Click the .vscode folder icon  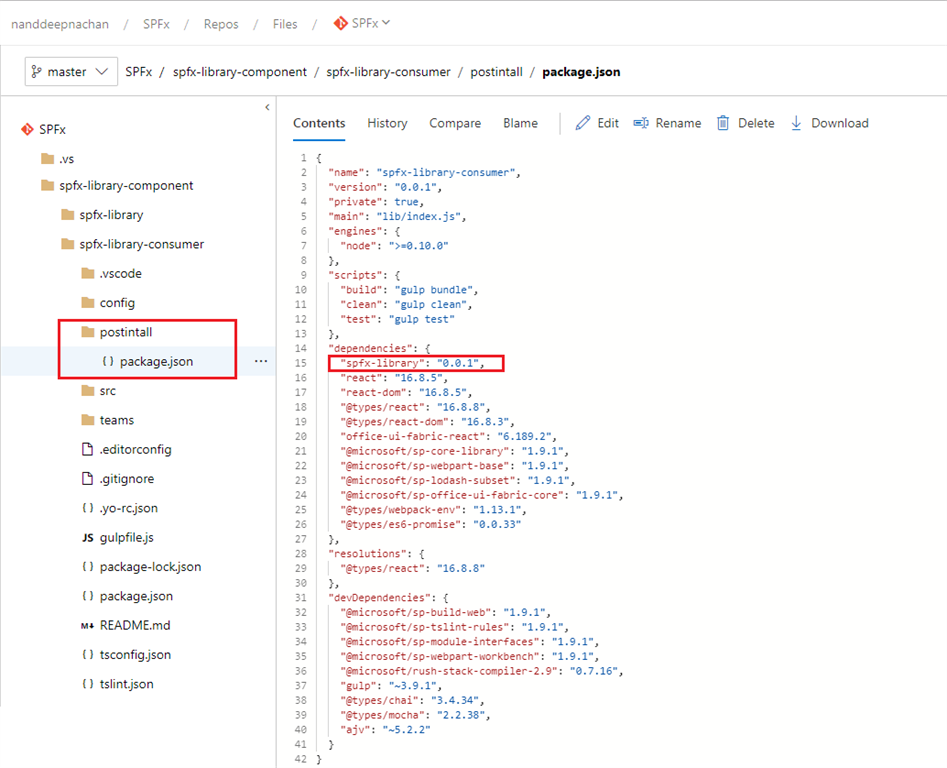coord(88,273)
